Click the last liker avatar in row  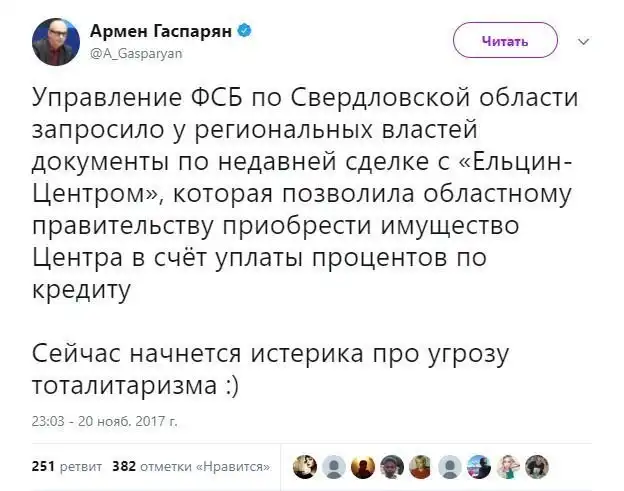pyautogui.click(x=539, y=466)
